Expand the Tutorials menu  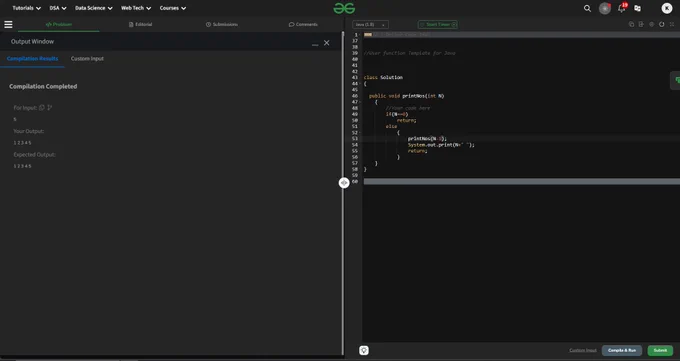[x=26, y=8]
